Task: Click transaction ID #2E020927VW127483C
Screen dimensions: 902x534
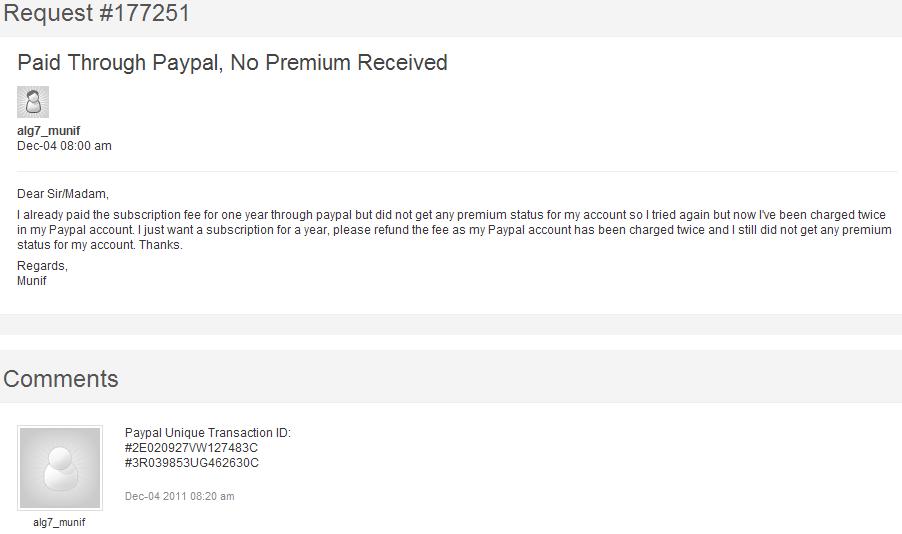Action: click(191, 448)
